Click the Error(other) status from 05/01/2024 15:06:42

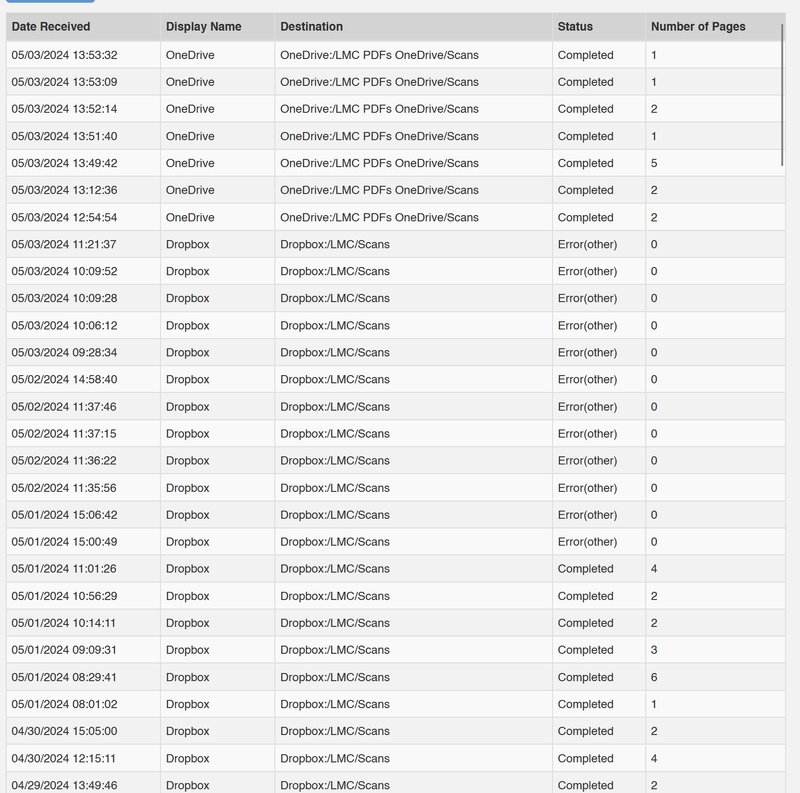click(586, 514)
